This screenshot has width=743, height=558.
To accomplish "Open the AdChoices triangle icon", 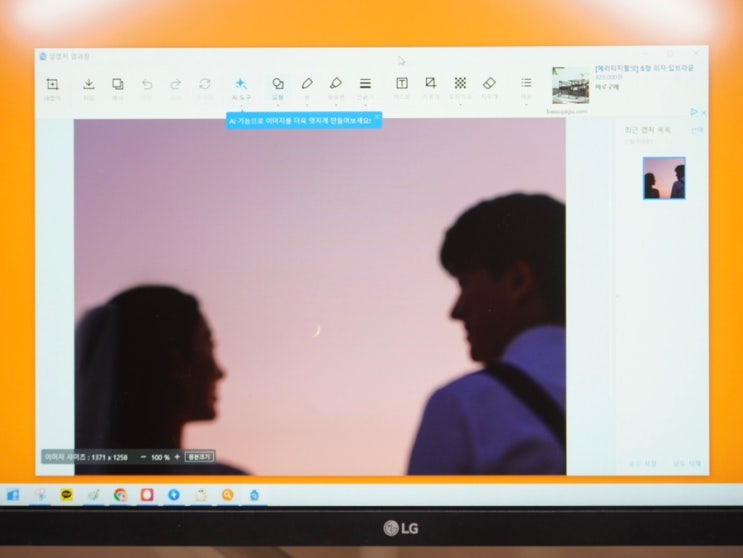I will coord(694,112).
